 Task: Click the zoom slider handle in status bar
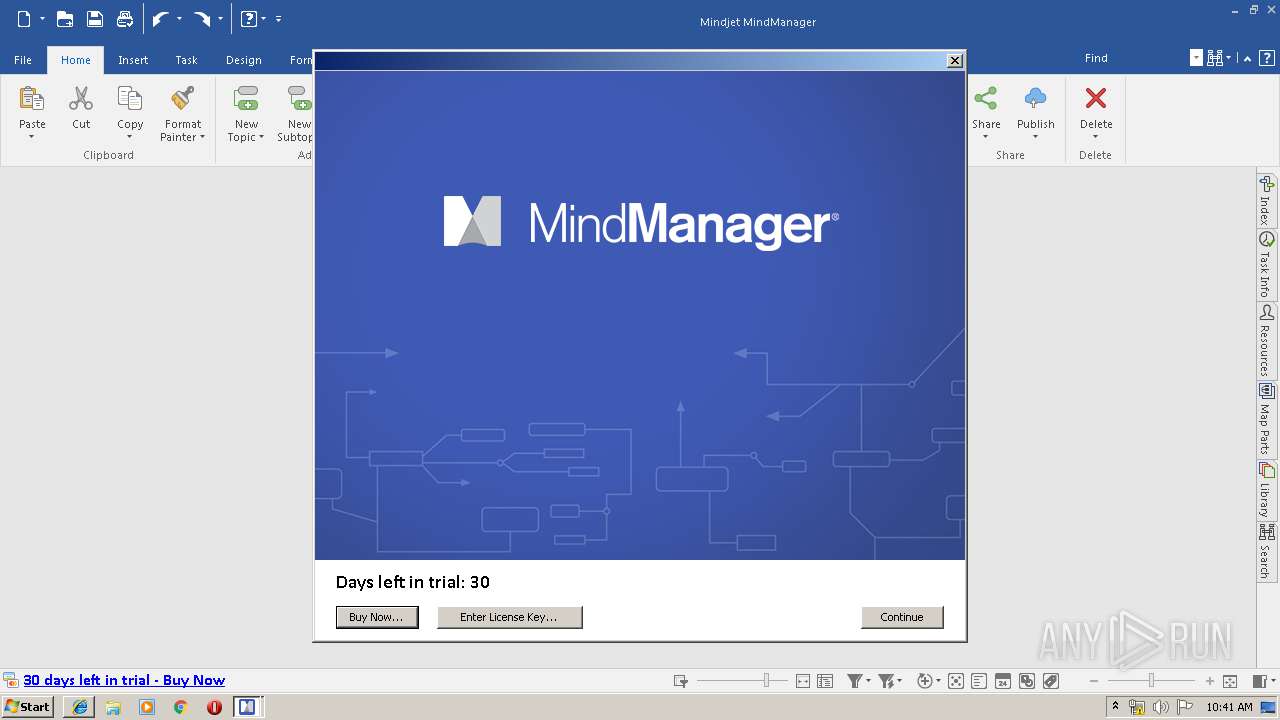(x=1151, y=681)
